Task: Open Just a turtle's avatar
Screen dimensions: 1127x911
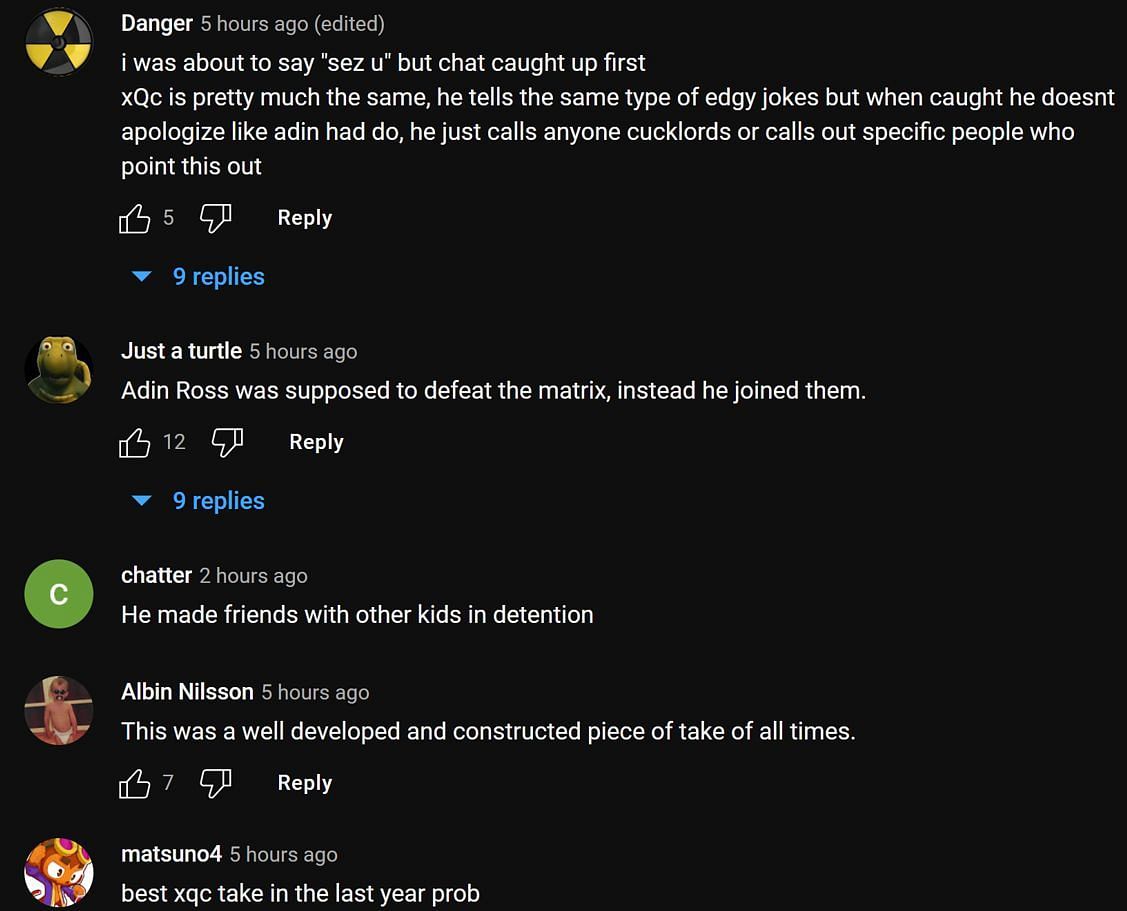Action: (59, 369)
